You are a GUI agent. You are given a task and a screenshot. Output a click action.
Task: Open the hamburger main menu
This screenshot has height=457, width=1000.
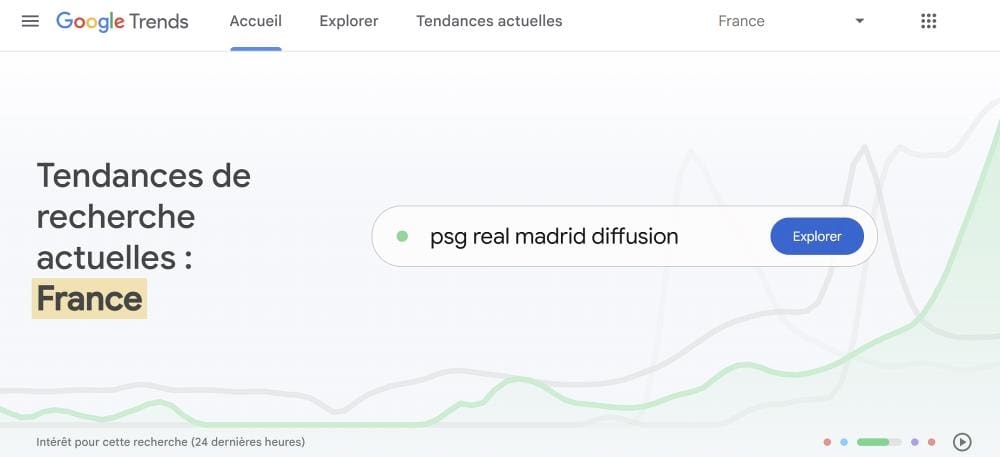(x=30, y=21)
